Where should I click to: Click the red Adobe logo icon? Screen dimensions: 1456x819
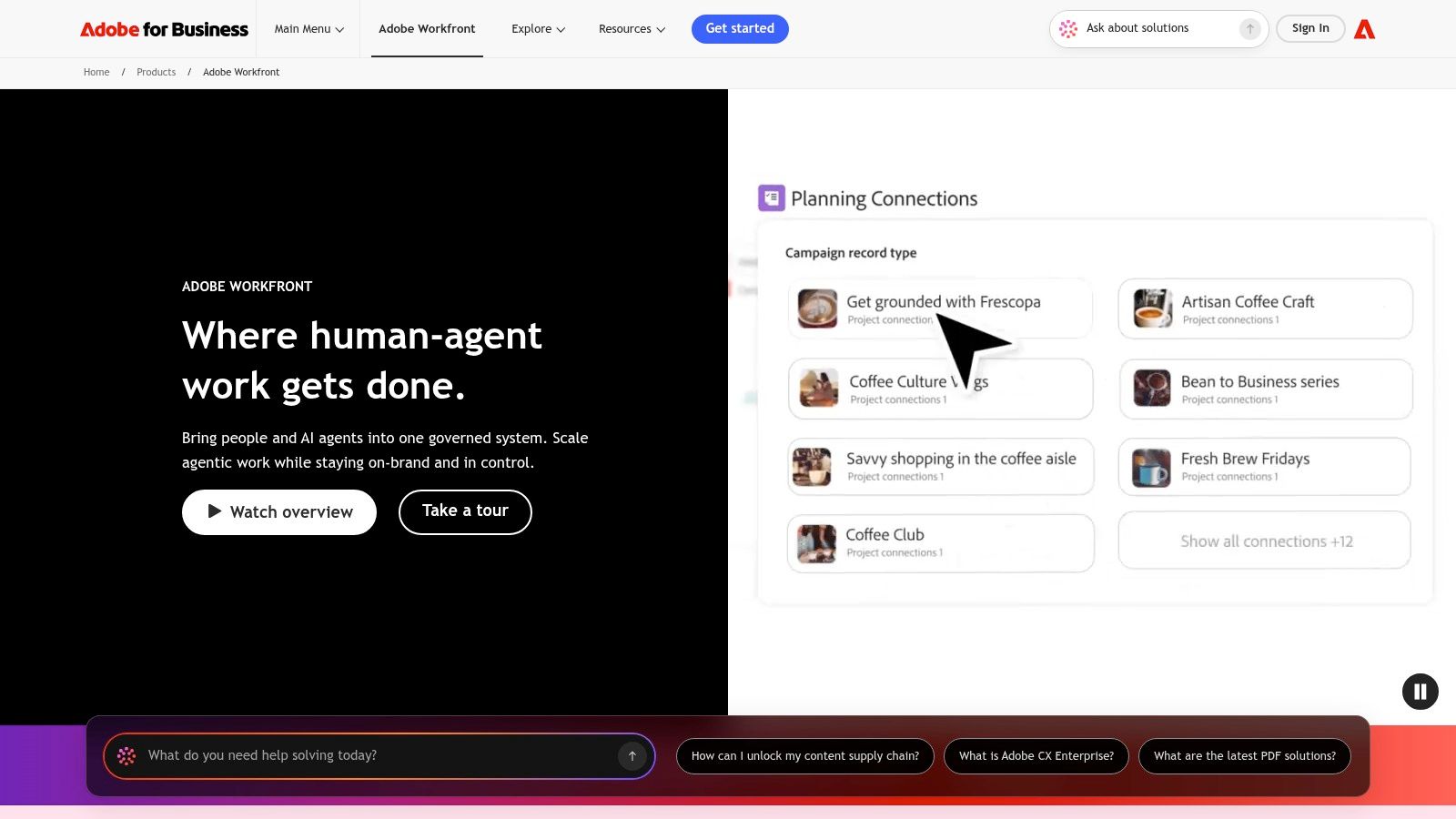[1364, 29]
